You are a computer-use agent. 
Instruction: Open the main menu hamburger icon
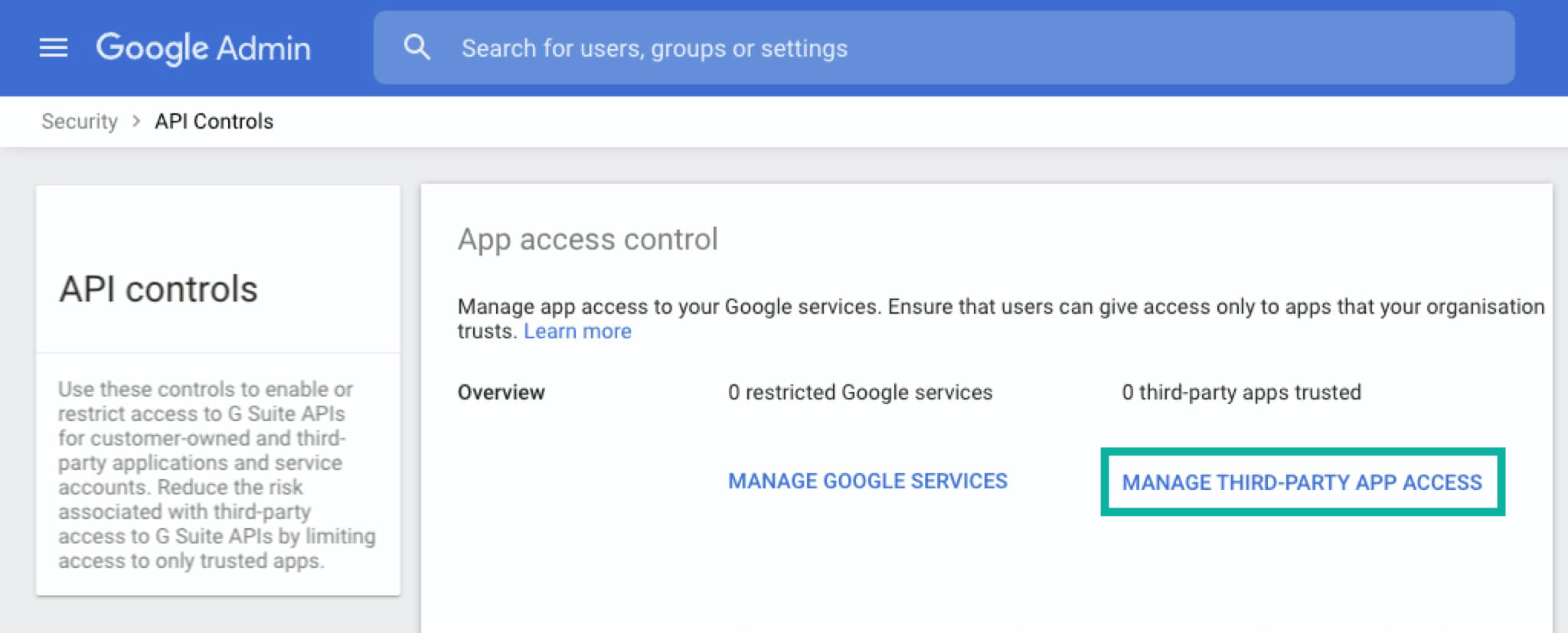pyautogui.click(x=54, y=48)
